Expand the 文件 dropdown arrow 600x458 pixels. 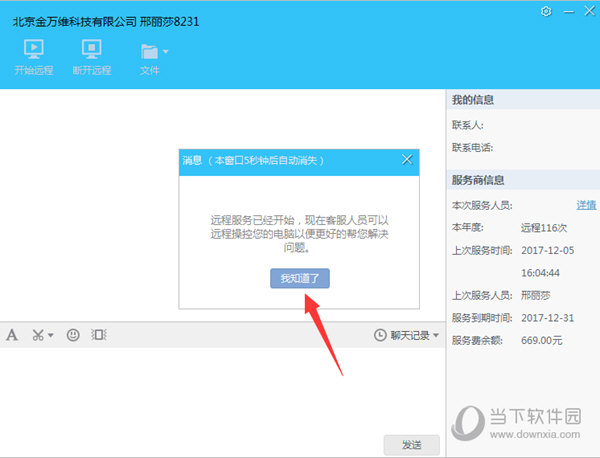[166, 51]
